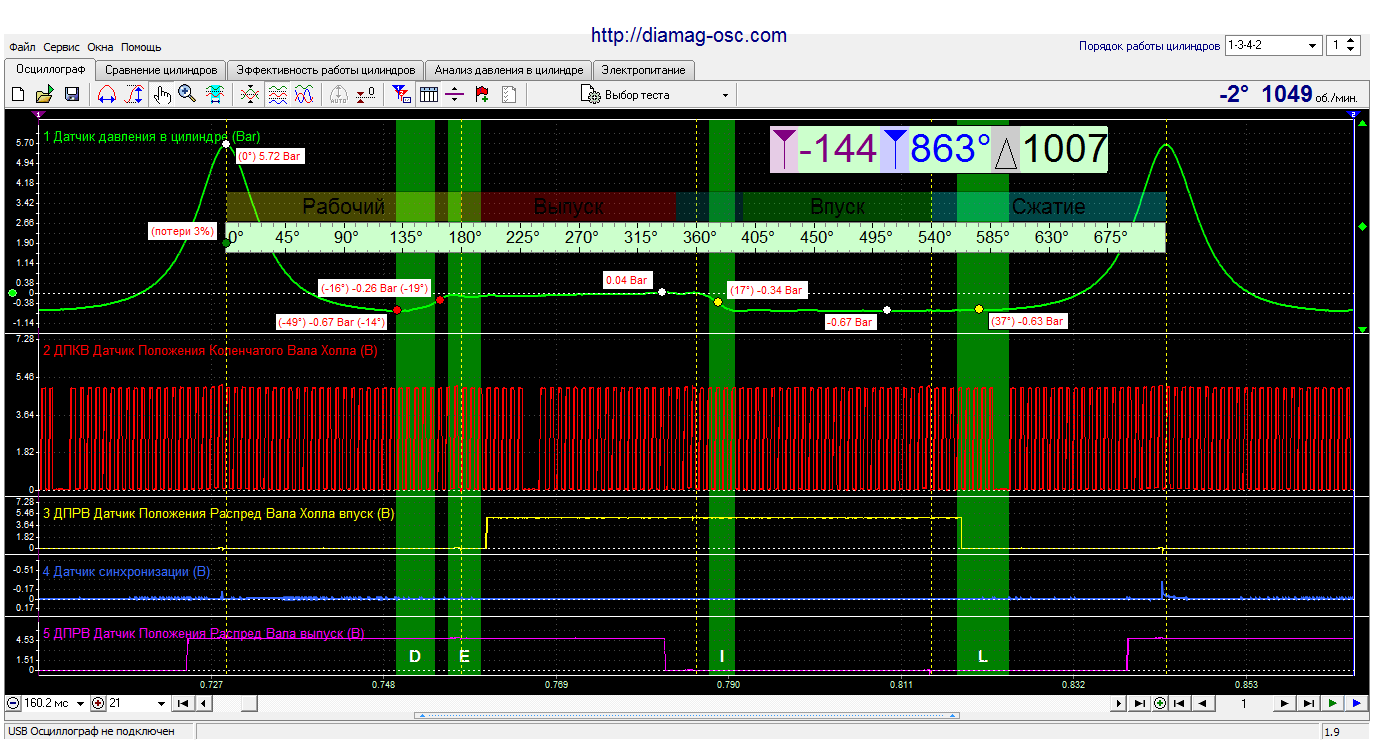
Task: Activate the hand pan tool
Action: click(x=161, y=95)
